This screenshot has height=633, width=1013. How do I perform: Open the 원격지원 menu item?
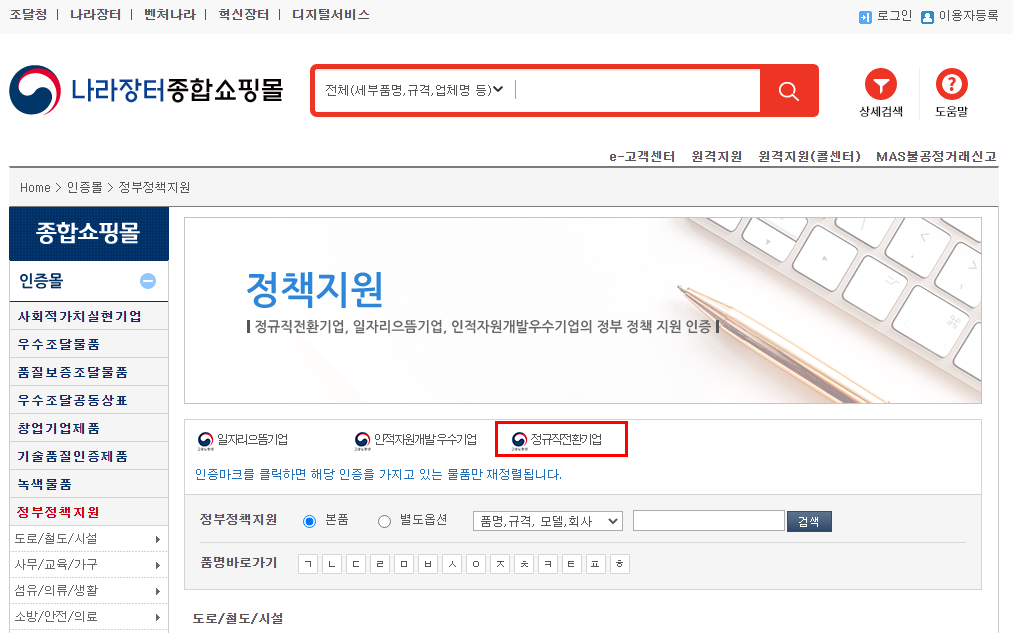tap(716, 156)
